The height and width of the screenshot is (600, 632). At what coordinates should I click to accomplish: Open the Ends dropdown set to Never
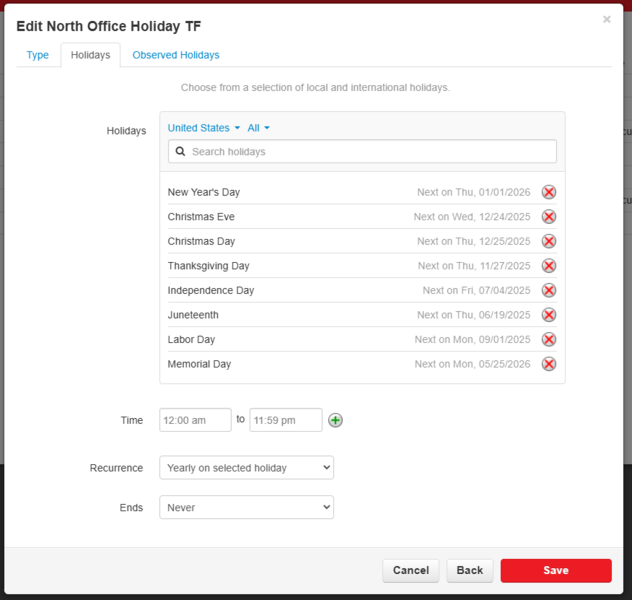[x=246, y=508]
